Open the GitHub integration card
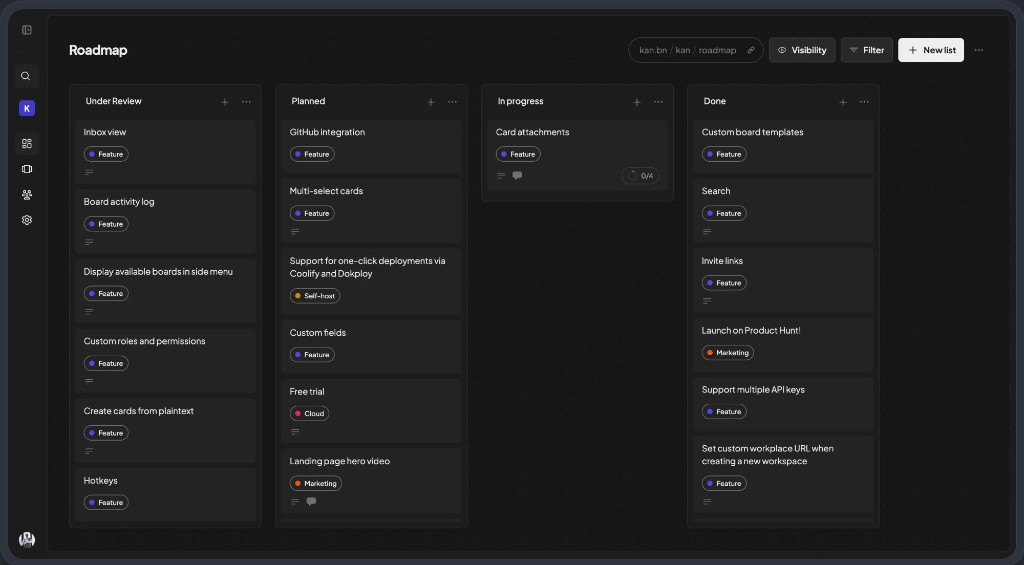Screen dimensions: 1024x565 372,146
